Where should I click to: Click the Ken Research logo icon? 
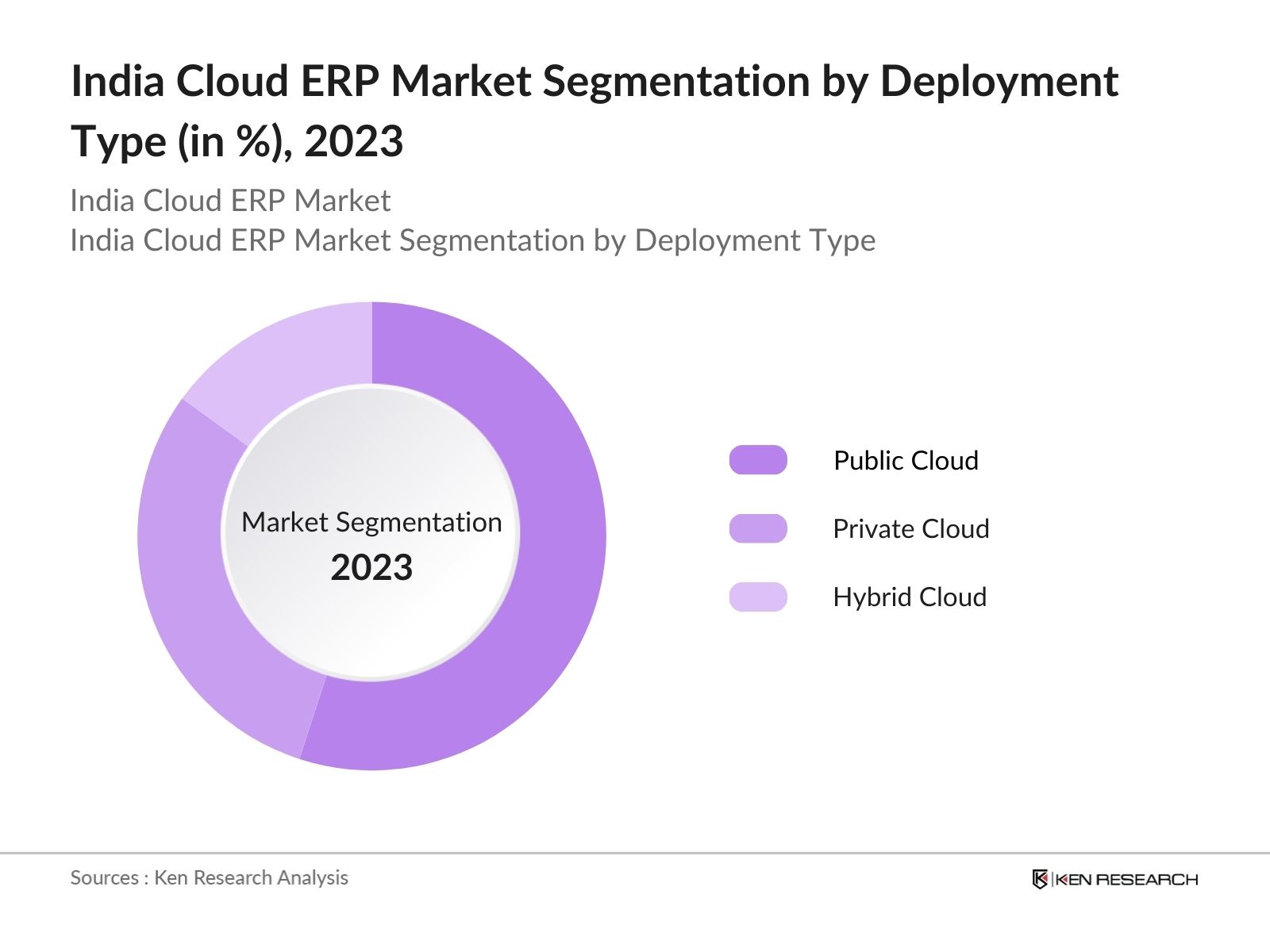click(1042, 879)
